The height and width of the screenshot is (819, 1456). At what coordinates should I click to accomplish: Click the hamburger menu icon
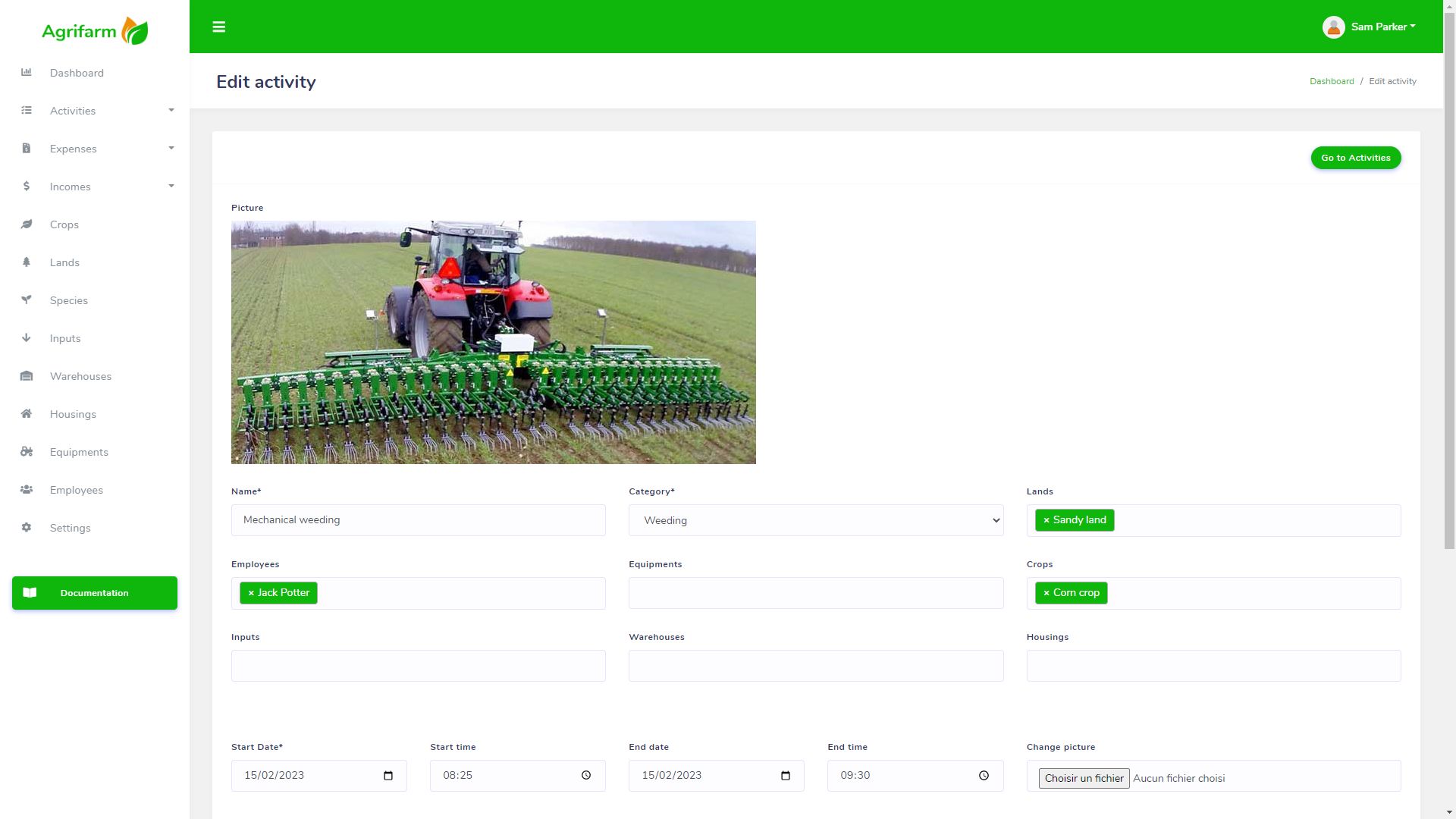(x=218, y=27)
